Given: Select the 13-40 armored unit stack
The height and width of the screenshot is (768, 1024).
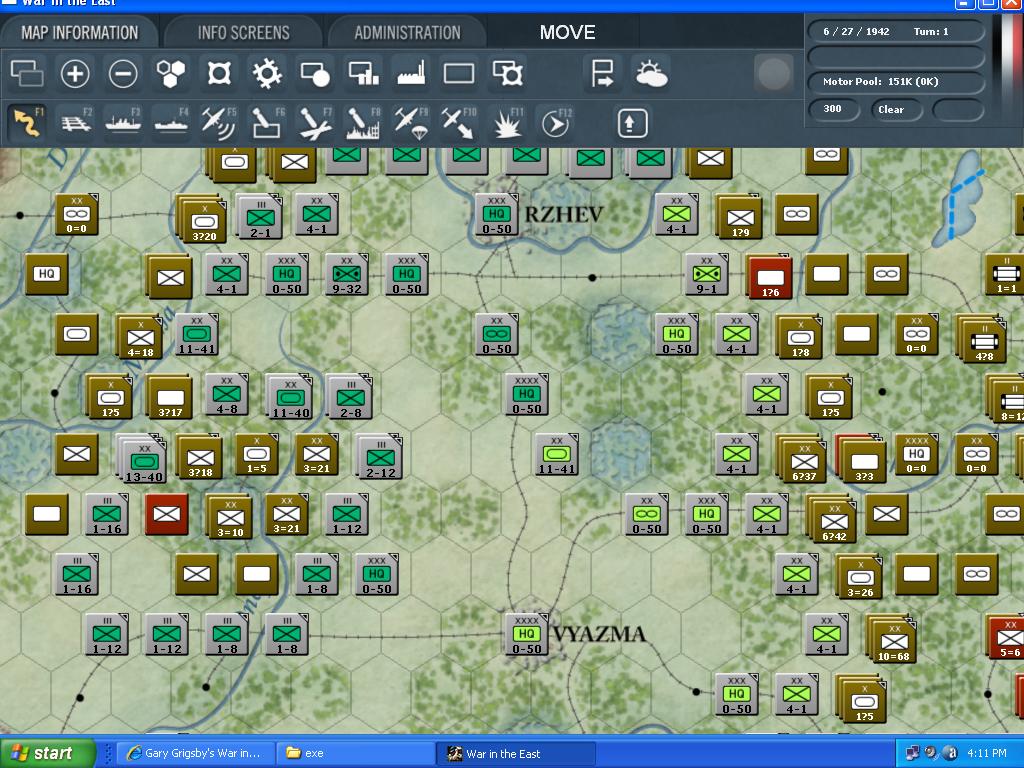Looking at the screenshot, I should tap(142, 456).
